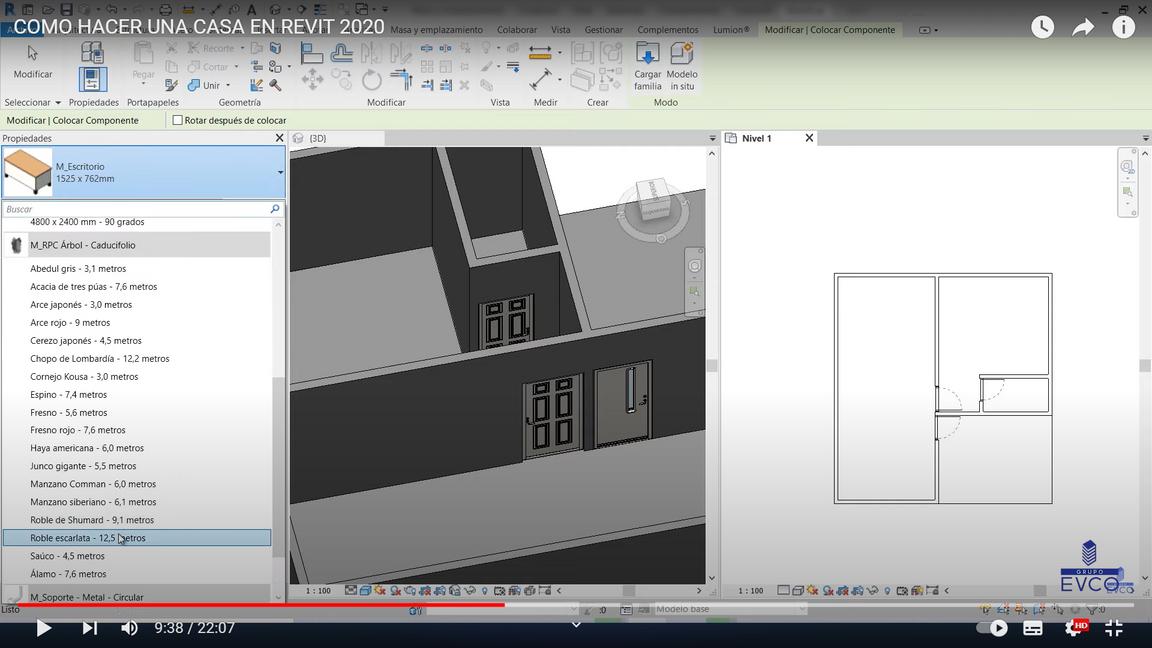The image size is (1152, 648).
Task: Enable Rotar después de colocar checkbox
Action: click(177, 120)
